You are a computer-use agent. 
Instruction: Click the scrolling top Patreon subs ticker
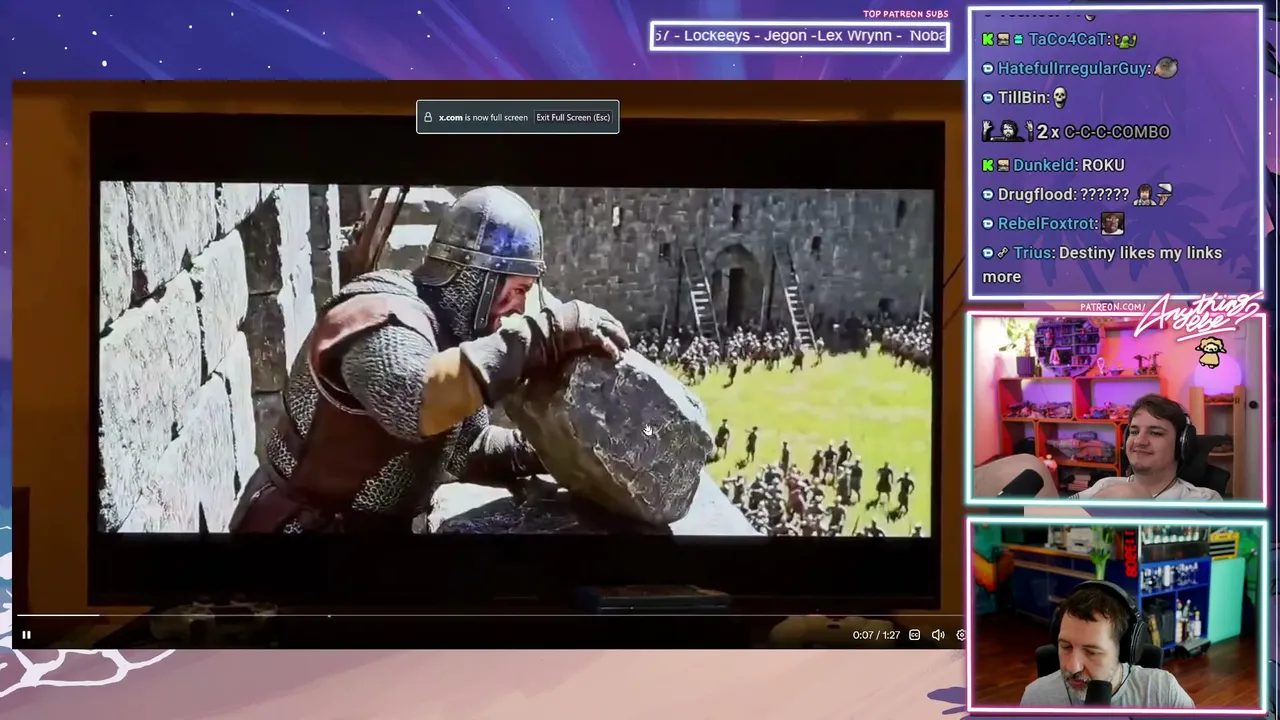[799, 36]
